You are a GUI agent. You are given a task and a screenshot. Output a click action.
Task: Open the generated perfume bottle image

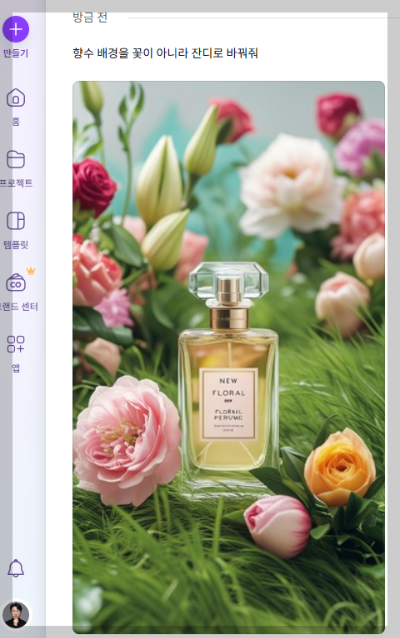228,357
